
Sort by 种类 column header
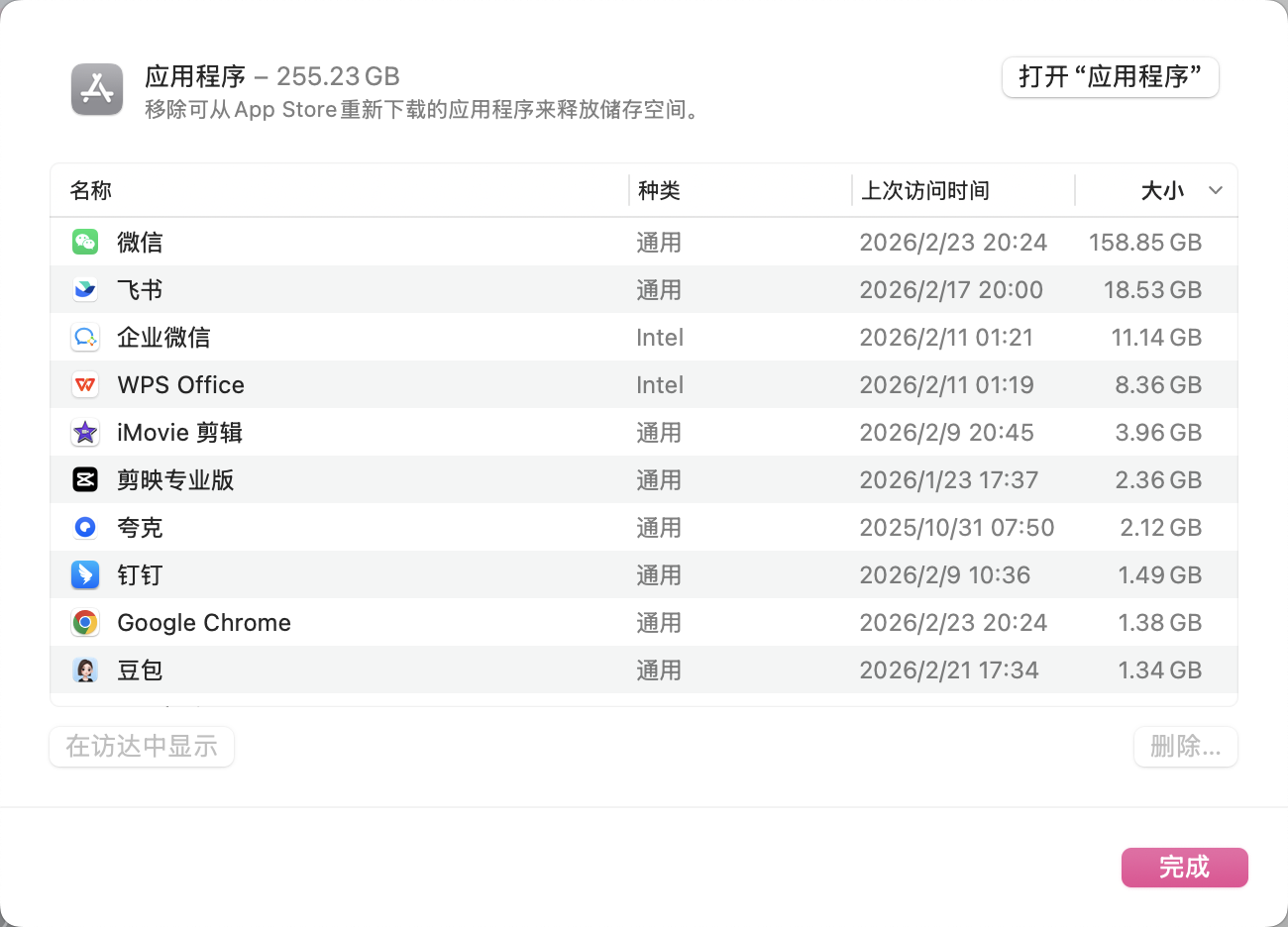pos(659,190)
